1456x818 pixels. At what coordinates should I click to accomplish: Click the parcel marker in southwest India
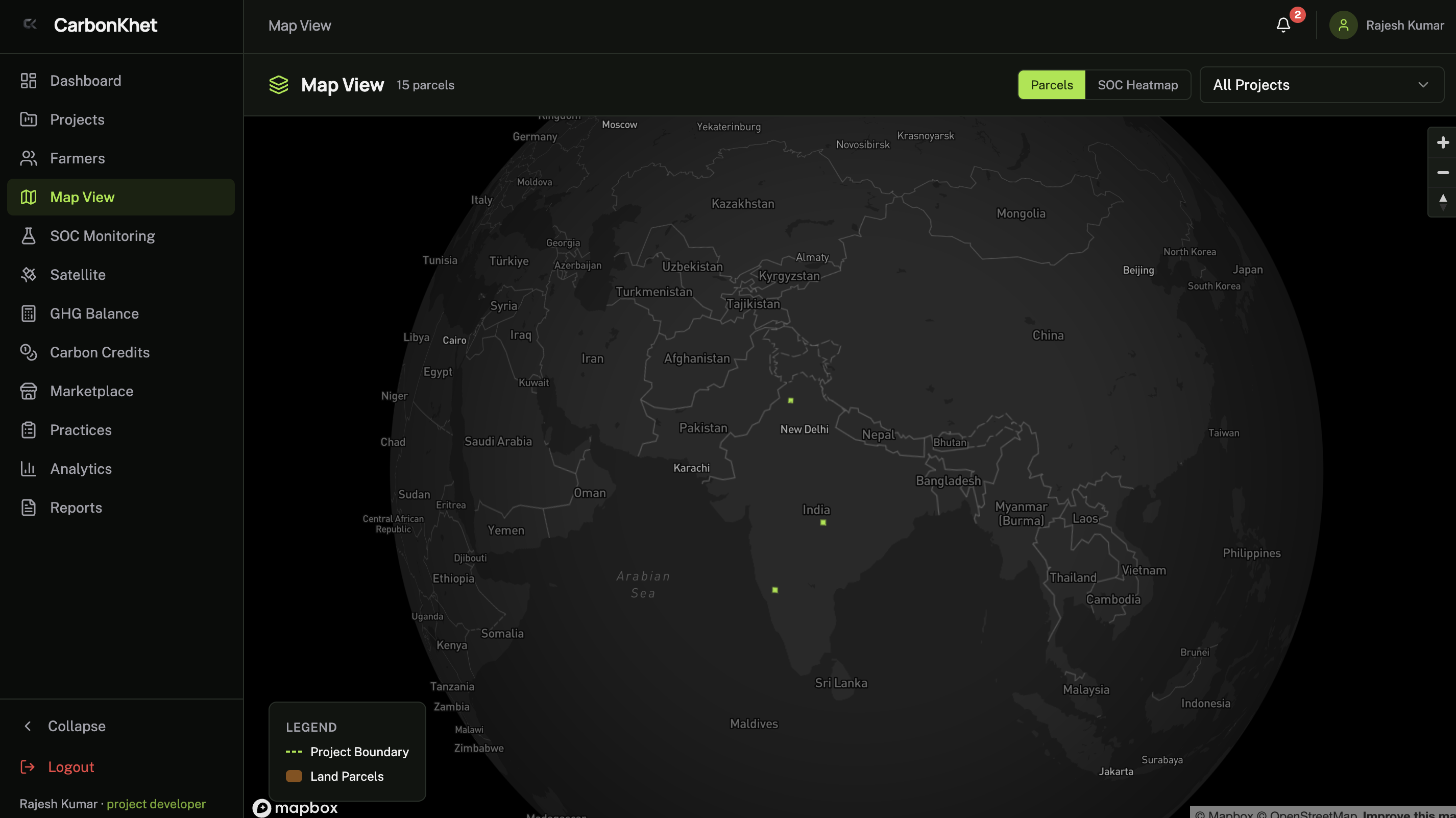pos(775,590)
